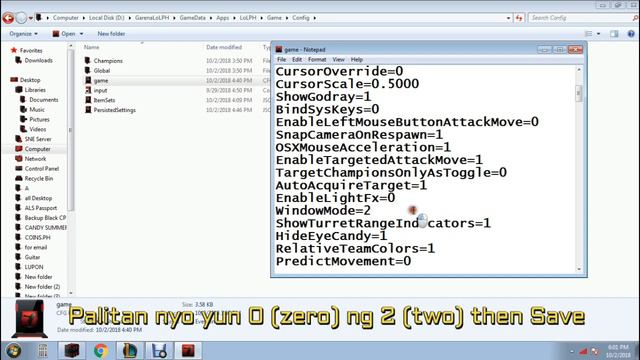
Task: Sort by the Date modified column header
Action: click(224, 47)
